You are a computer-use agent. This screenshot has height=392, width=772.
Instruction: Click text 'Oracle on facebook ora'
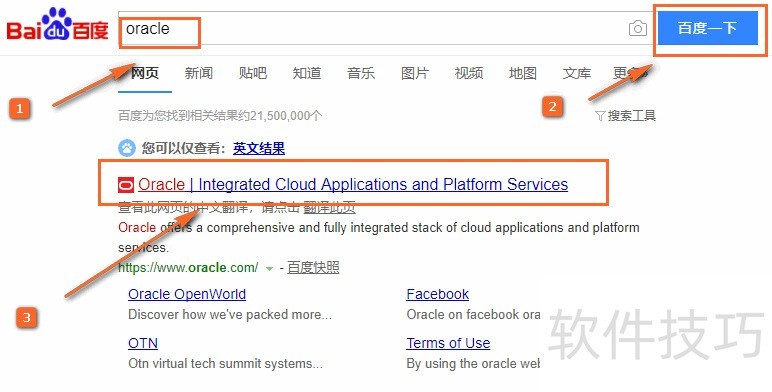(x=473, y=314)
